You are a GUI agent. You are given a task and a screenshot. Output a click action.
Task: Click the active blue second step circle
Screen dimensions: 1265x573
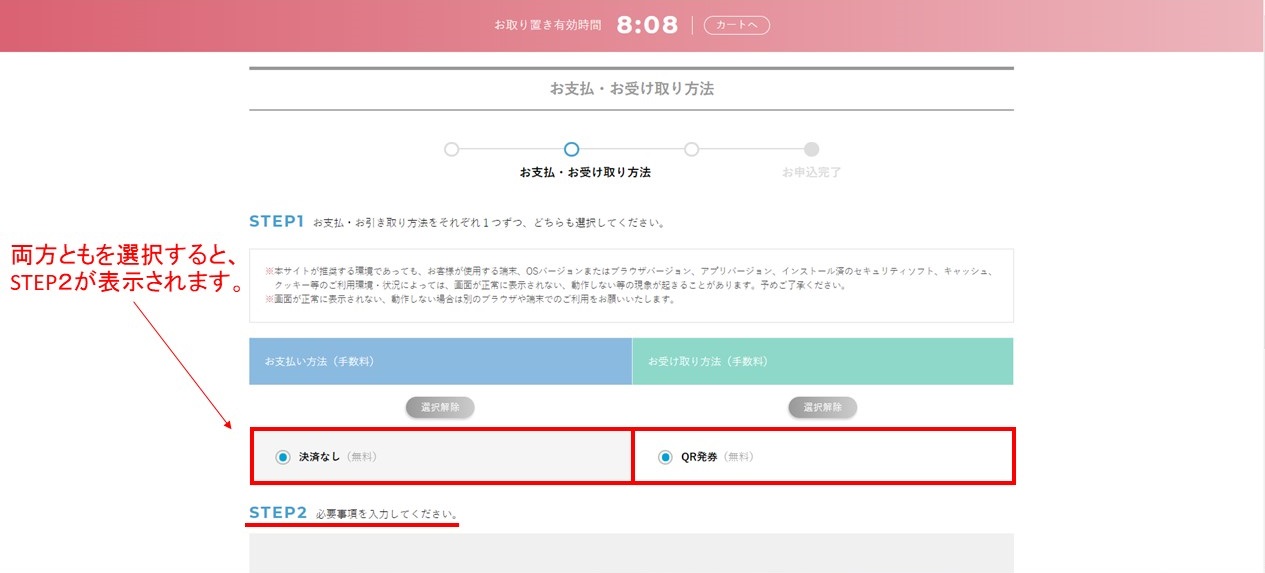click(571, 149)
